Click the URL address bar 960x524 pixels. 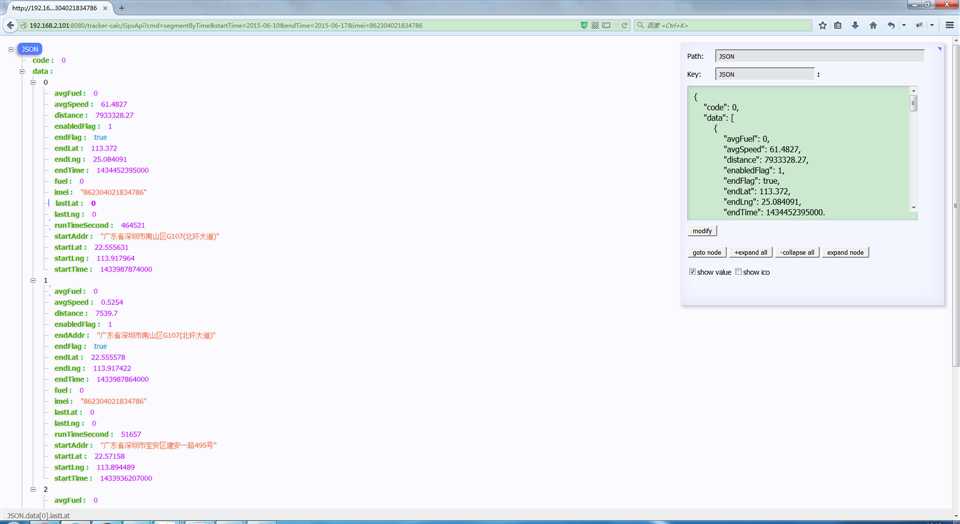[x=300, y=25]
